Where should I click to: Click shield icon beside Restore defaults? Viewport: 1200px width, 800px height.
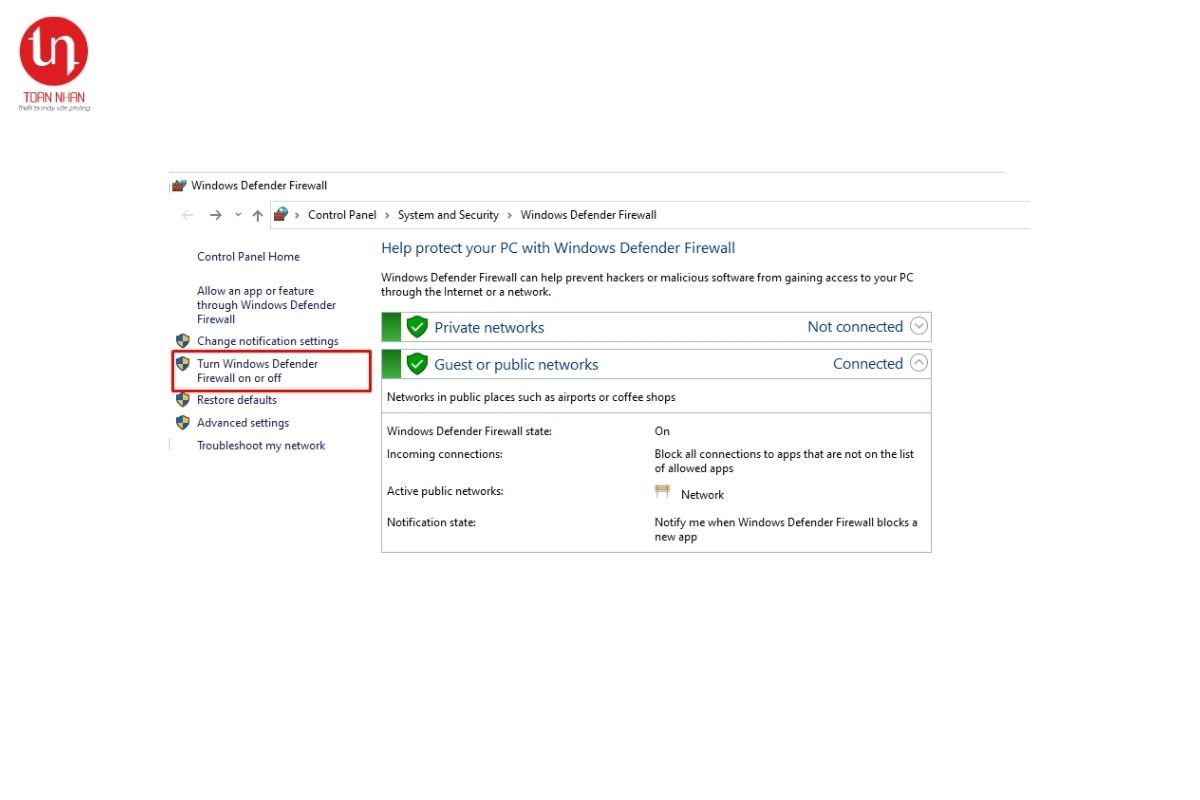click(x=182, y=399)
